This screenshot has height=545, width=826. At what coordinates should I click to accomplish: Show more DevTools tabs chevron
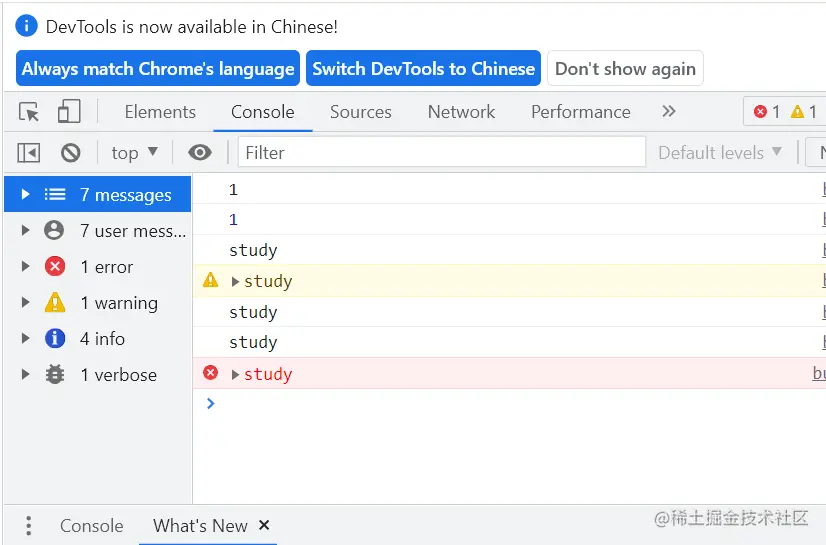pos(669,111)
